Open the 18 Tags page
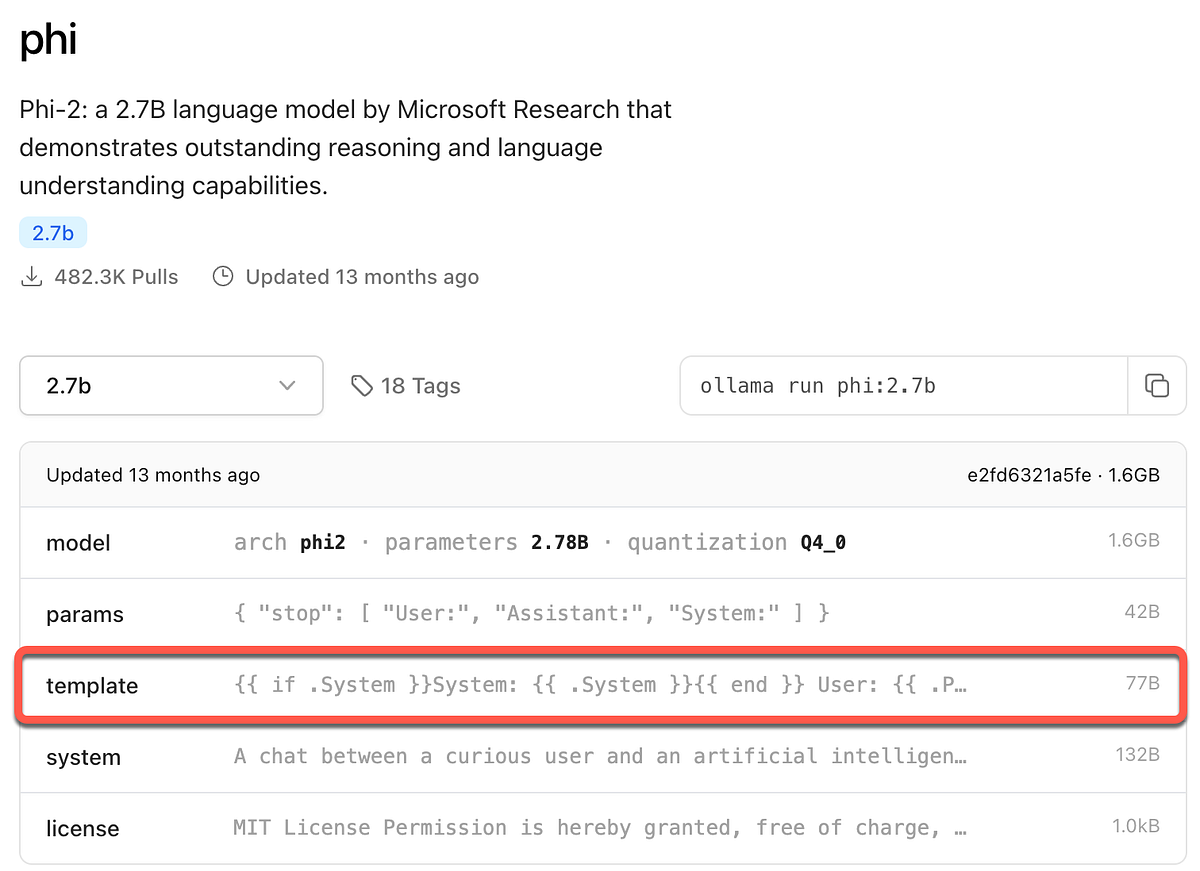This screenshot has width=1200, height=871. click(x=418, y=385)
